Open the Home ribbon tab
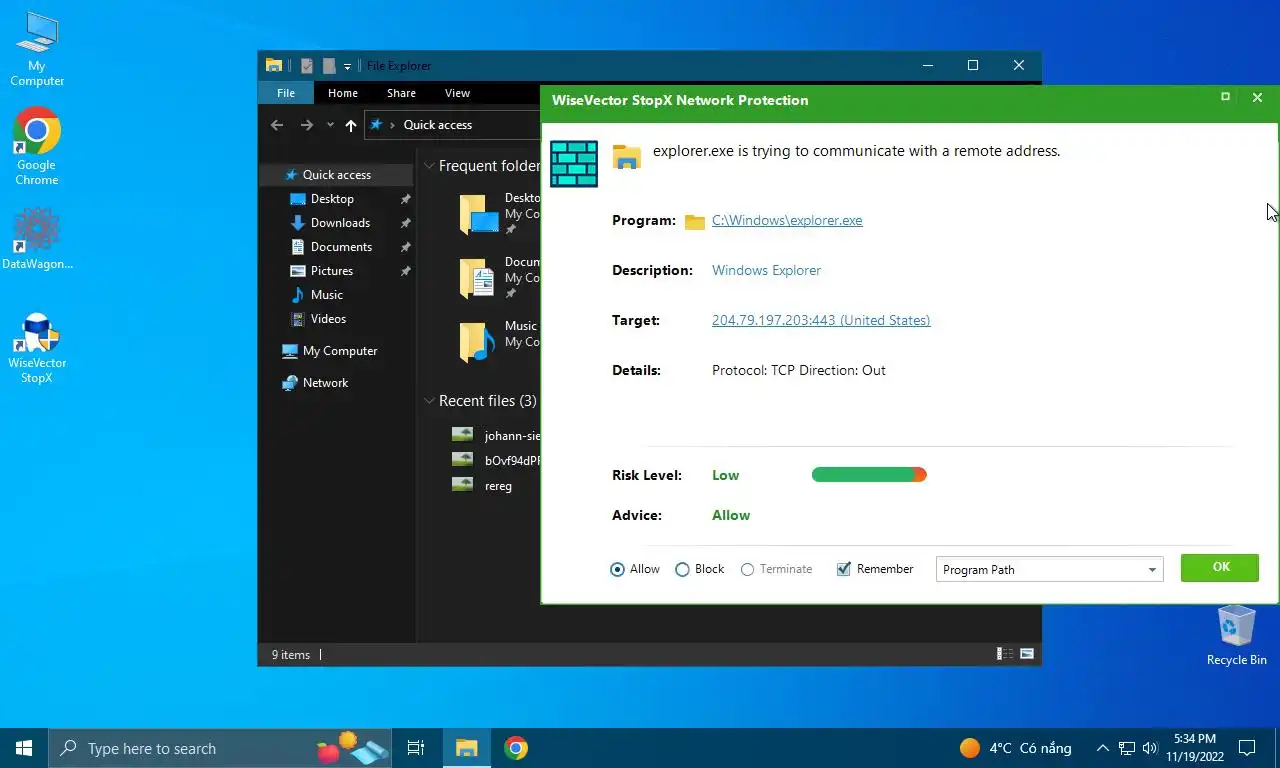This screenshot has height=768, width=1280. click(x=343, y=93)
